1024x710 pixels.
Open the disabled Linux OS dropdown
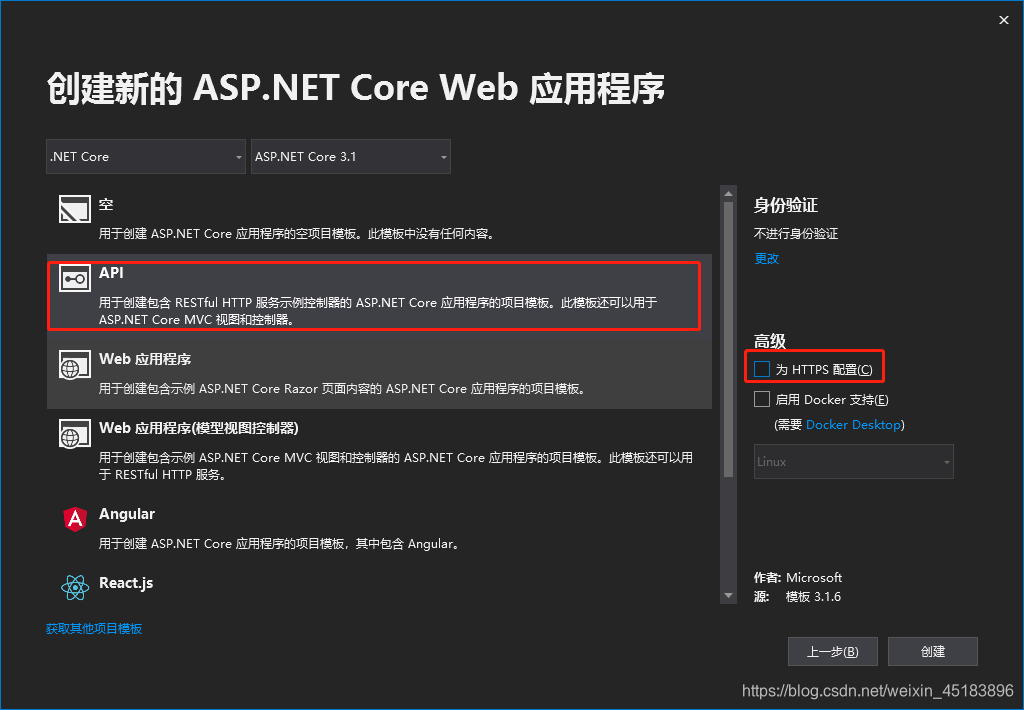tap(854, 462)
